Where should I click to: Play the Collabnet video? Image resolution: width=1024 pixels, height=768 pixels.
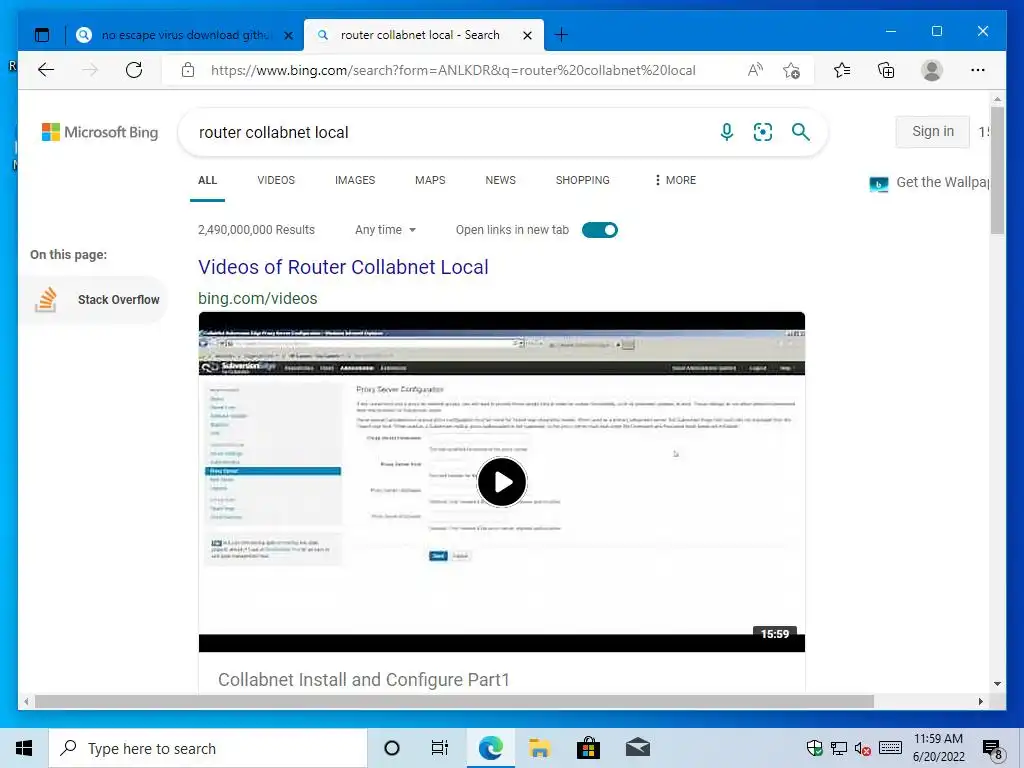point(502,482)
